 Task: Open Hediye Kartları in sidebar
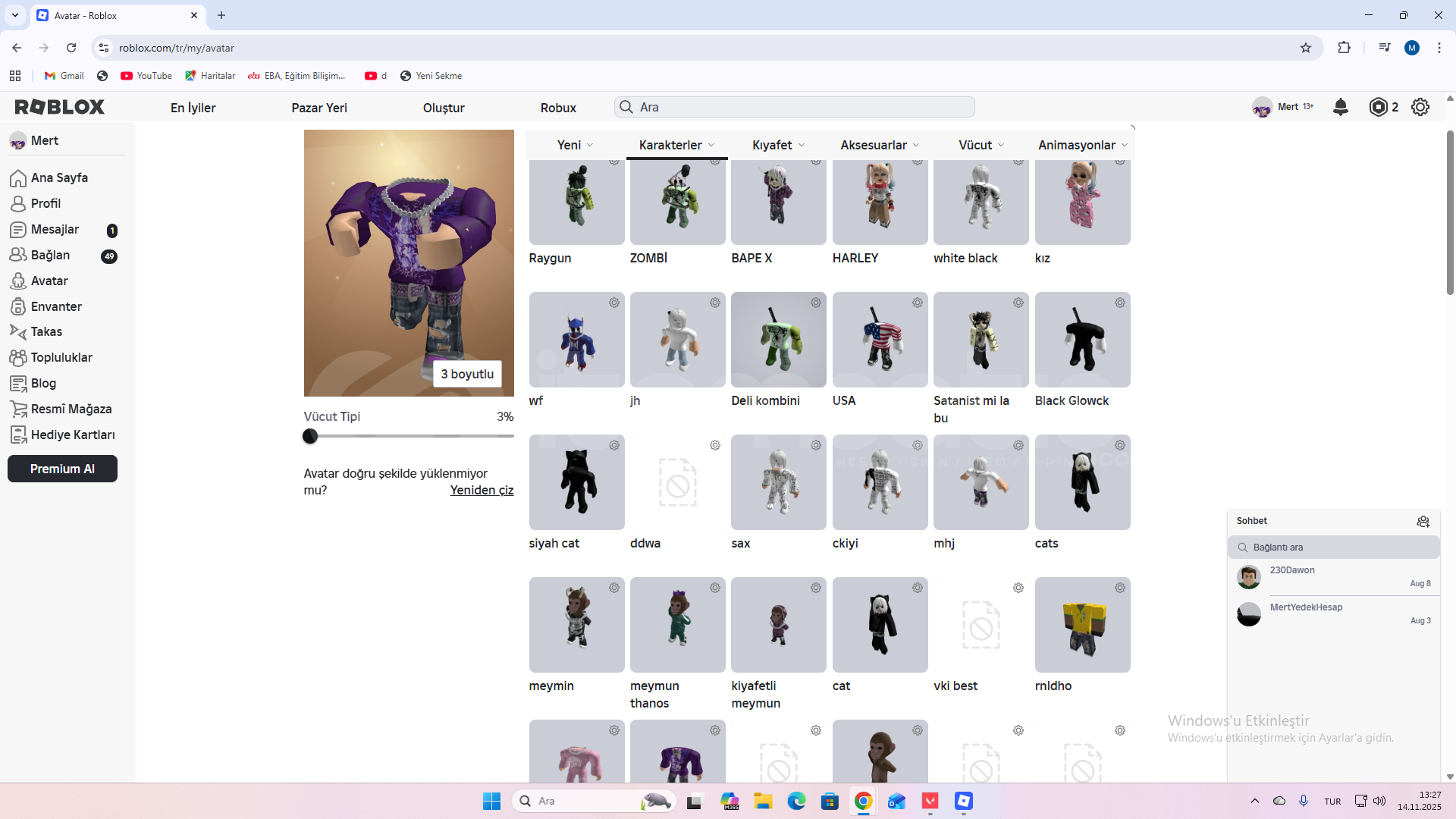point(72,435)
